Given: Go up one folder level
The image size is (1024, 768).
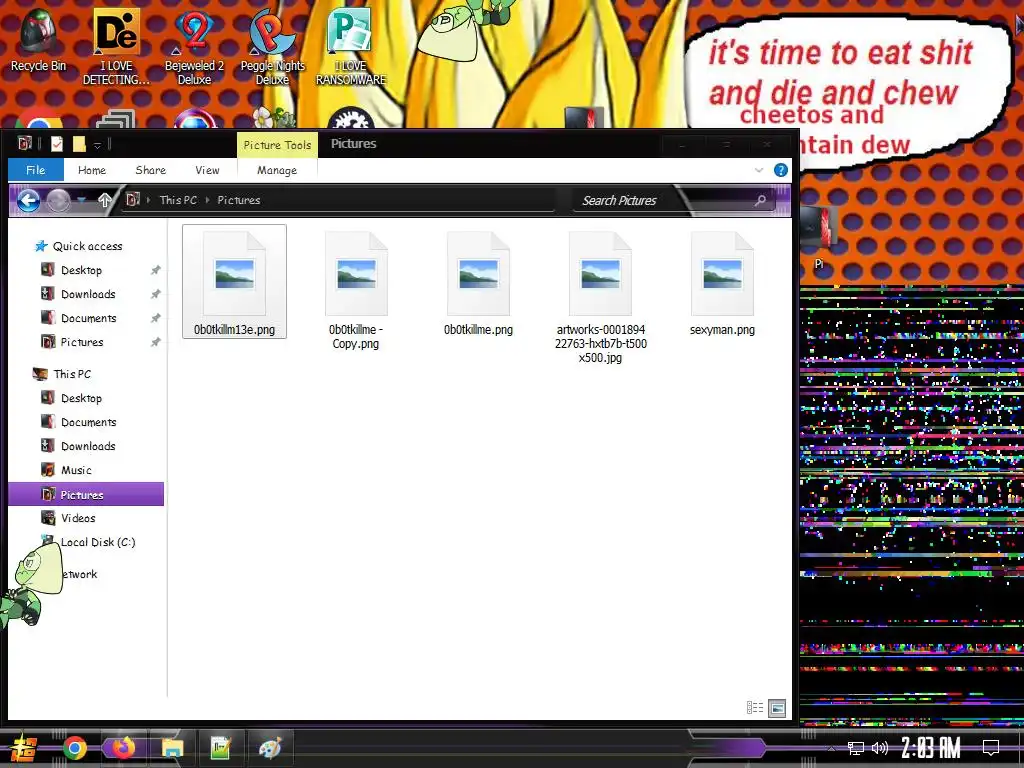Looking at the screenshot, I should (x=104, y=200).
